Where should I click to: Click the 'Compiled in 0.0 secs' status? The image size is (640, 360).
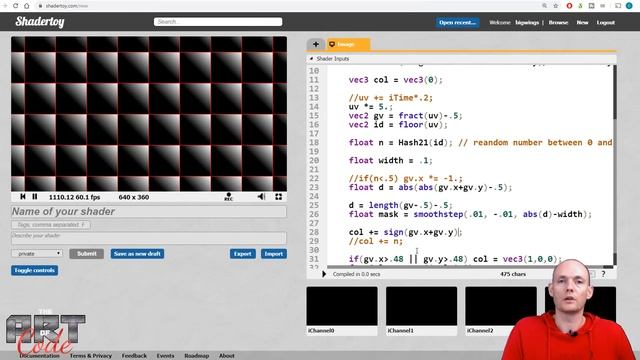tap(356, 274)
